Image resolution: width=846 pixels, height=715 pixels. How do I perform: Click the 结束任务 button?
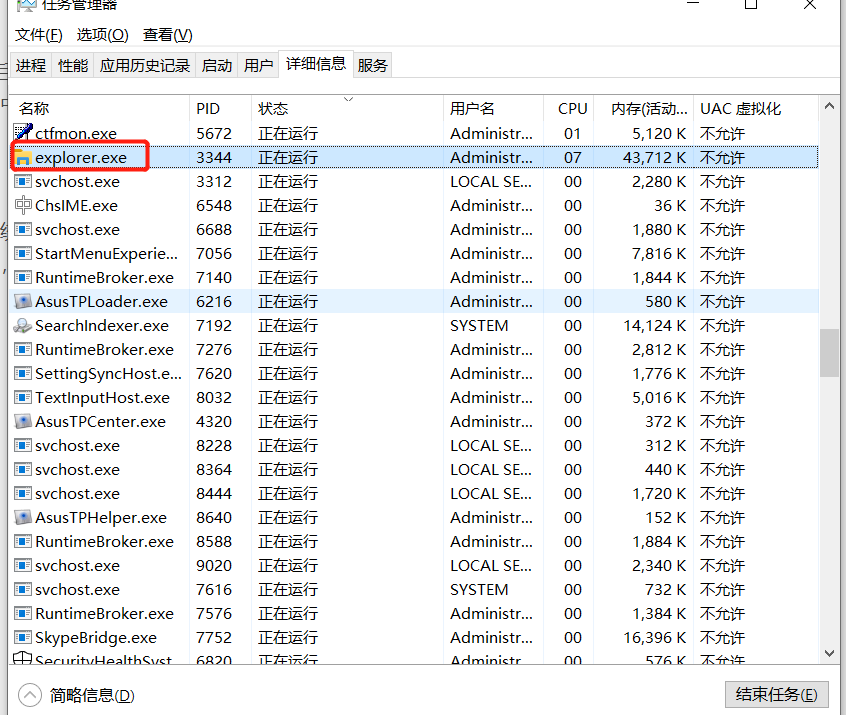click(777, 693)
